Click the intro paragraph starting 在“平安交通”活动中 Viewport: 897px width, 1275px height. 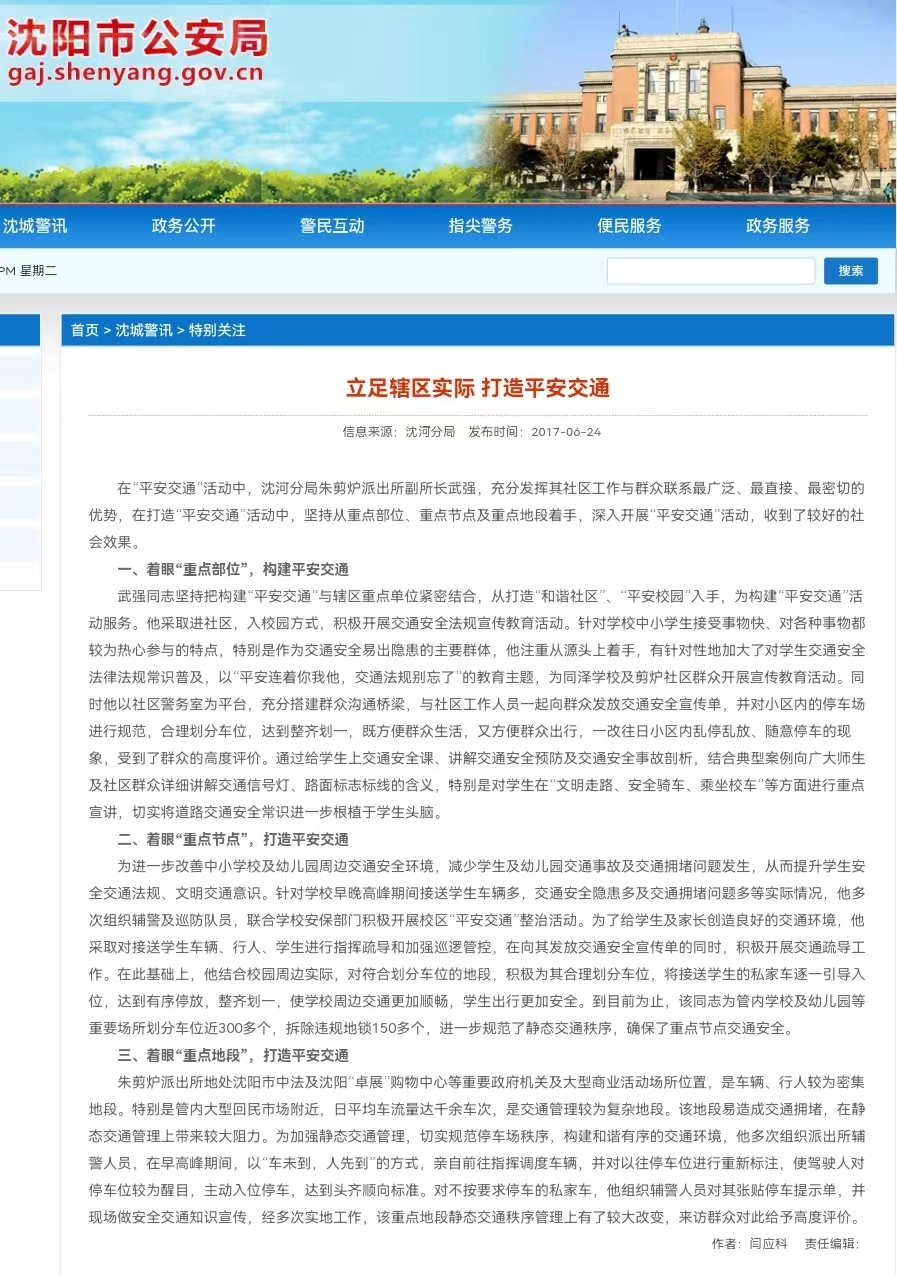478,515
